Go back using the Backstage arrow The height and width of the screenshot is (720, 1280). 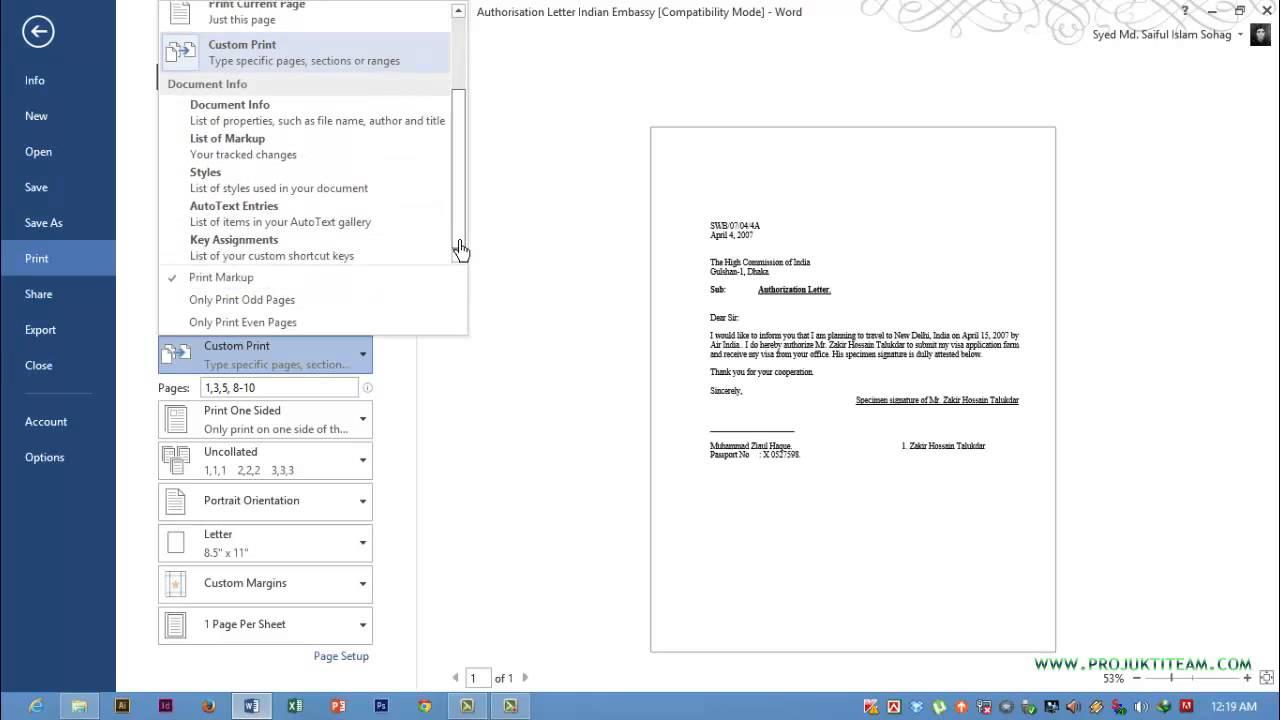(x=37, y=32)
